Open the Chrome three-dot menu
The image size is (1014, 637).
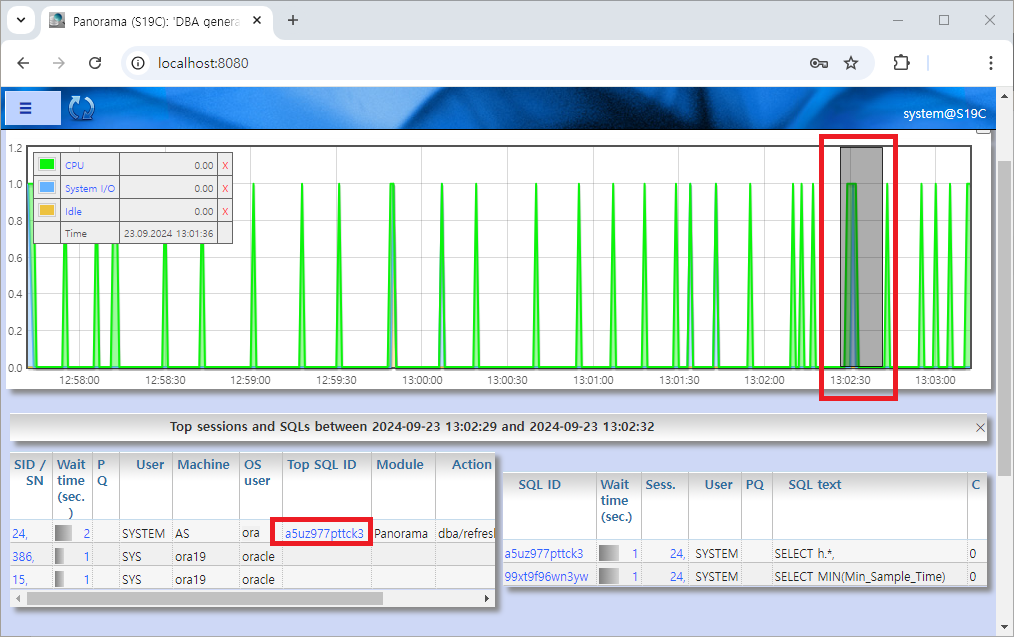pos(991,63)
